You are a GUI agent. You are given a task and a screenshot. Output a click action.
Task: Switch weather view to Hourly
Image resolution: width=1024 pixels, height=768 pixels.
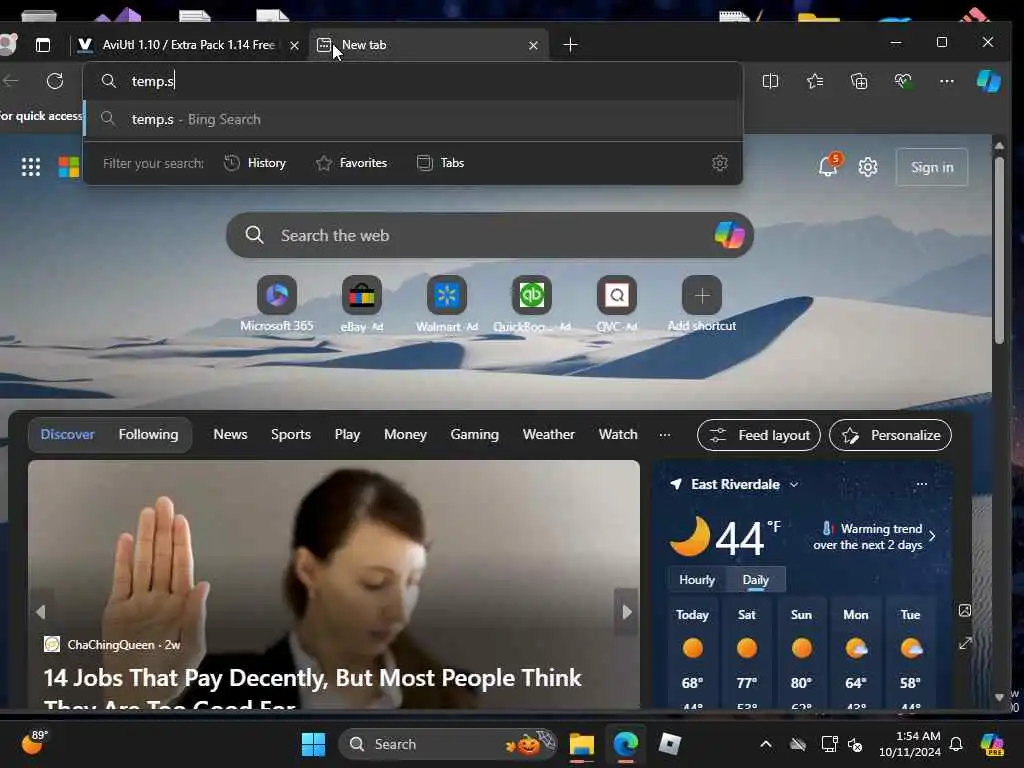(x=697, y=580)
